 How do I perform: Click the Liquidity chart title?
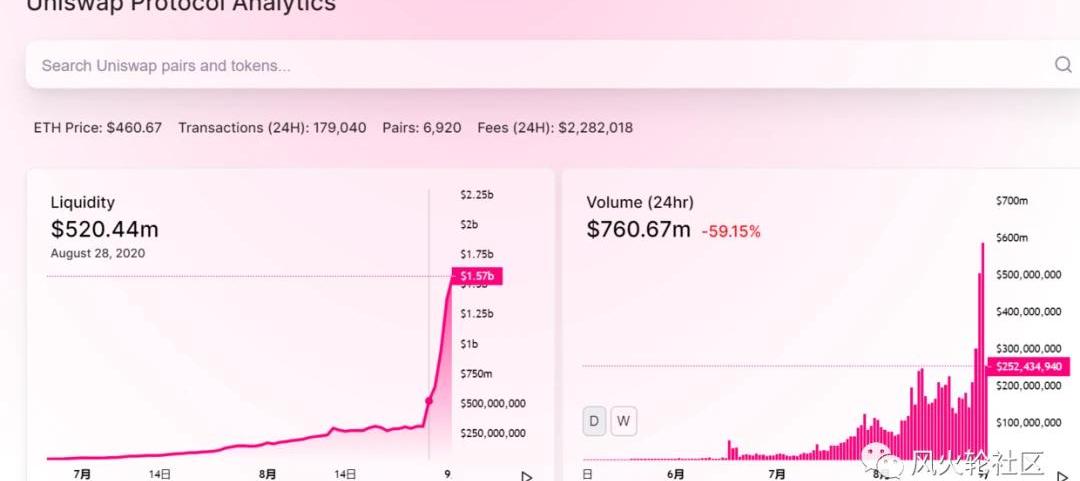(x=83, y=202)
